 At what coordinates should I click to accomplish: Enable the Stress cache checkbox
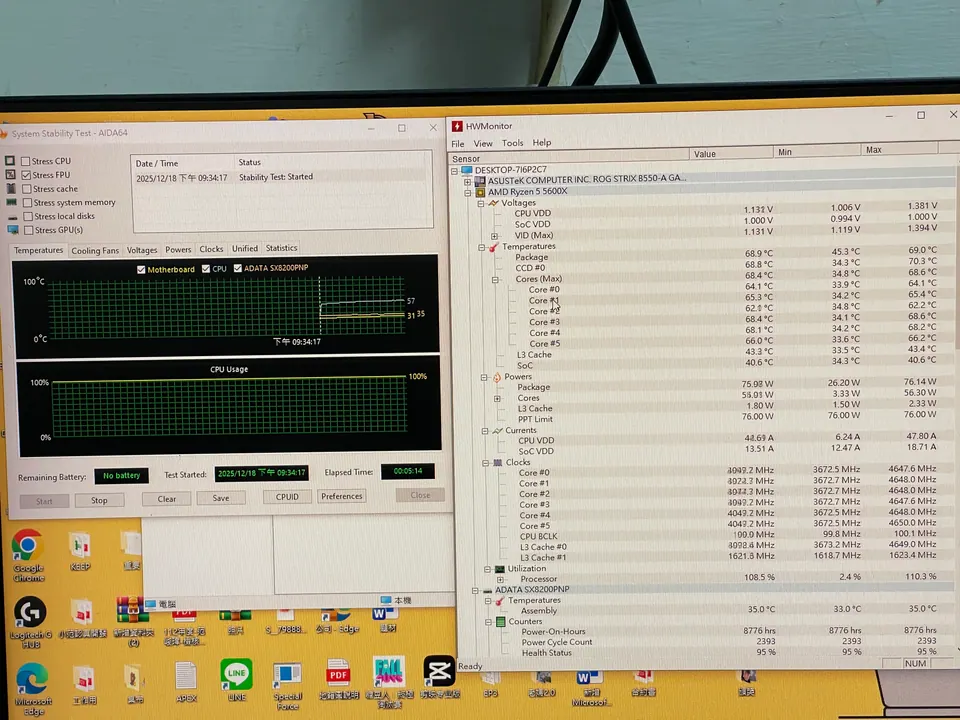pos(27,189)
